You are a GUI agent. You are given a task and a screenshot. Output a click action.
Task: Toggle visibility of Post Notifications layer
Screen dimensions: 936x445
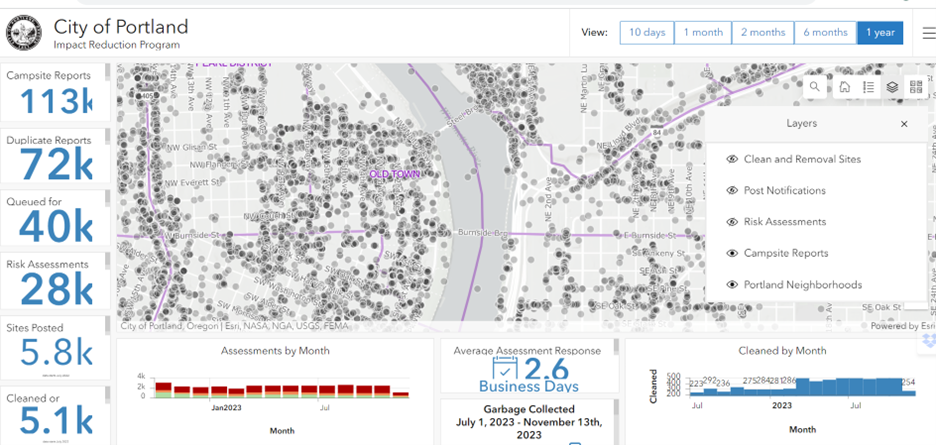pyautogui.click(x=732, y=191)
